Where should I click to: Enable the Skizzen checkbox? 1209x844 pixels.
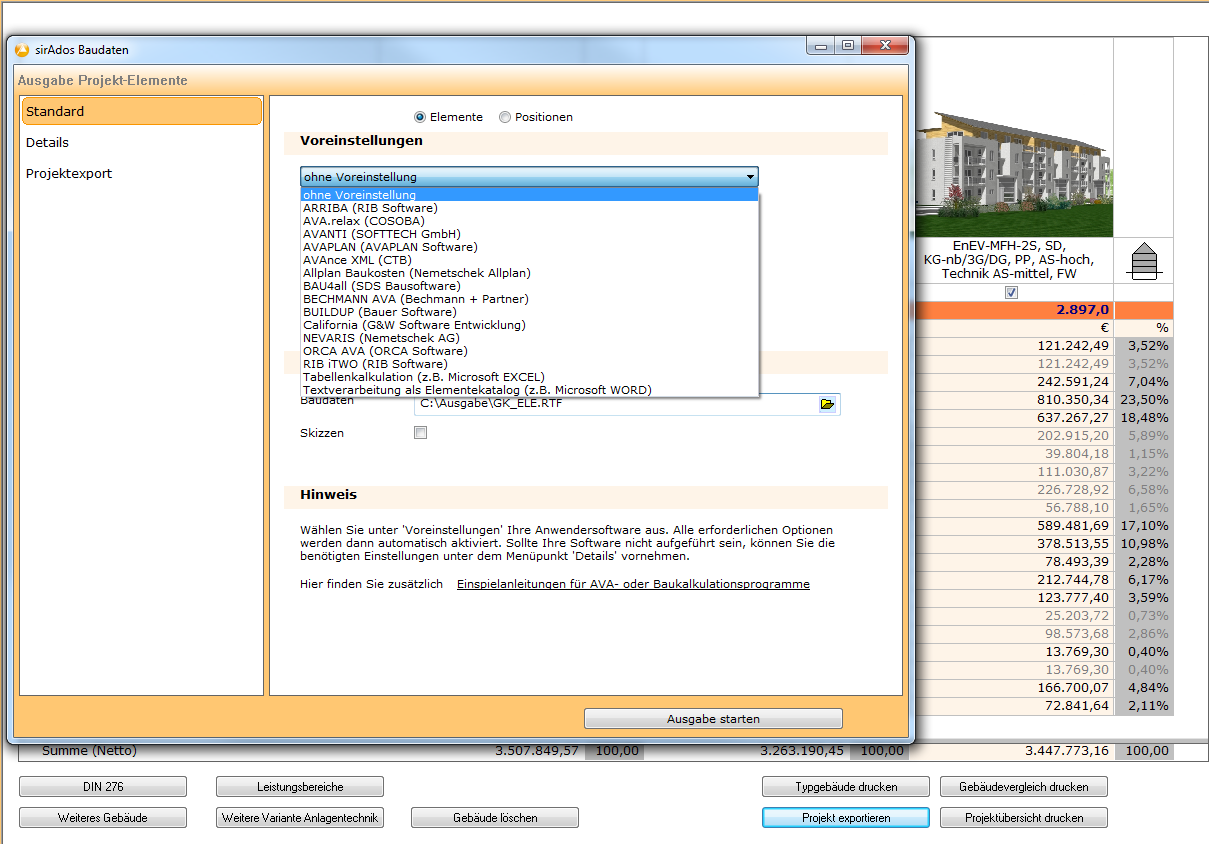421,433
